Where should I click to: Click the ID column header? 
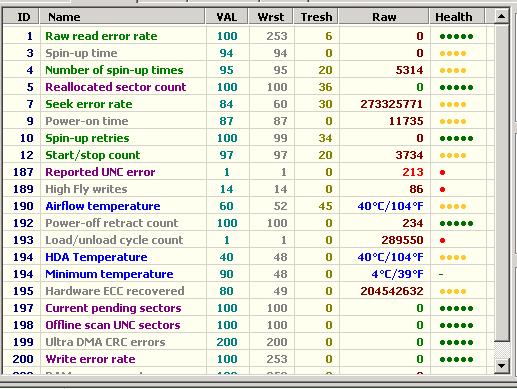click(21, 17)
